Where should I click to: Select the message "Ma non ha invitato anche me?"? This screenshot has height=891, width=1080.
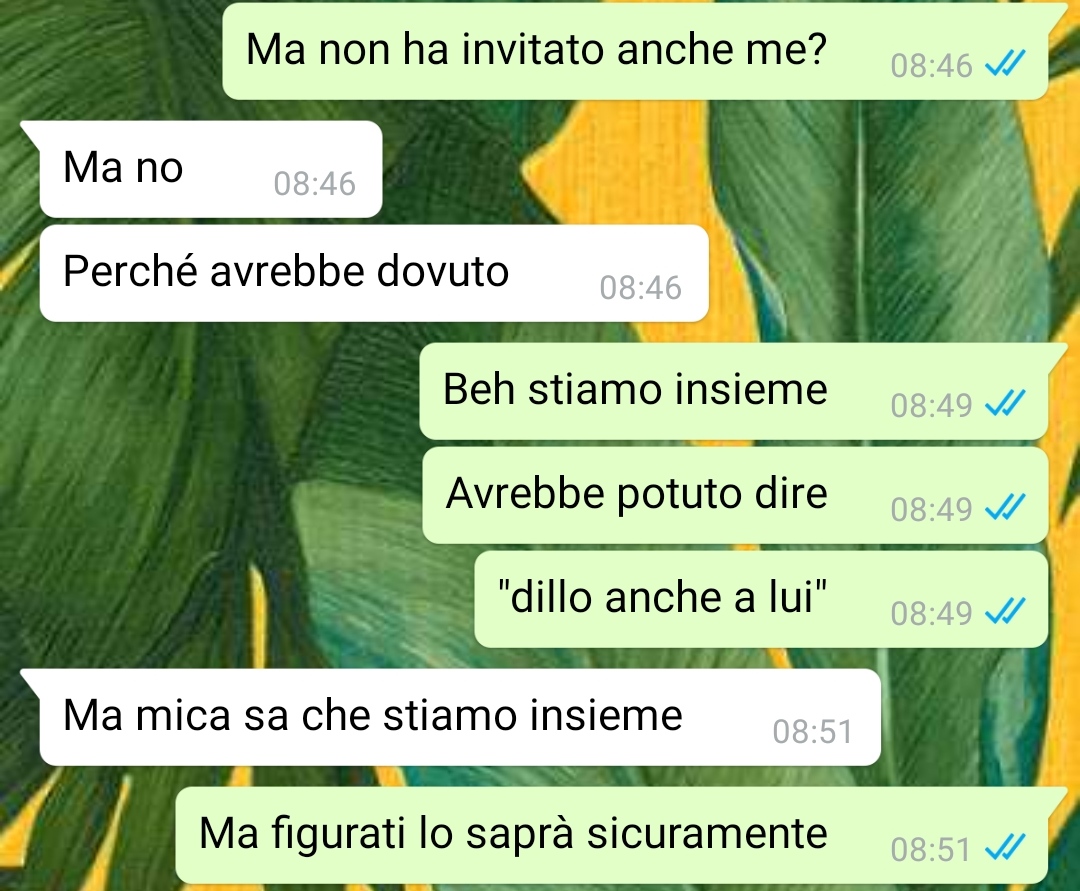pos(634,52)
